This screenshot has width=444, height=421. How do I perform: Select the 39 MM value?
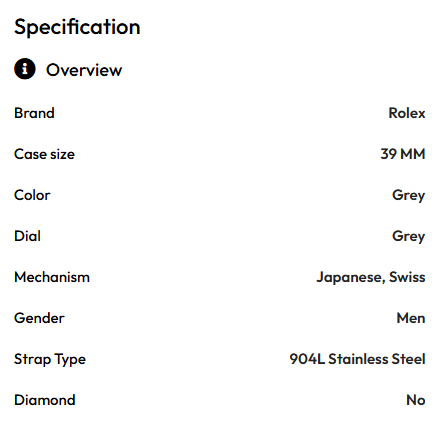pyautogui.click(x=403, y=154)
